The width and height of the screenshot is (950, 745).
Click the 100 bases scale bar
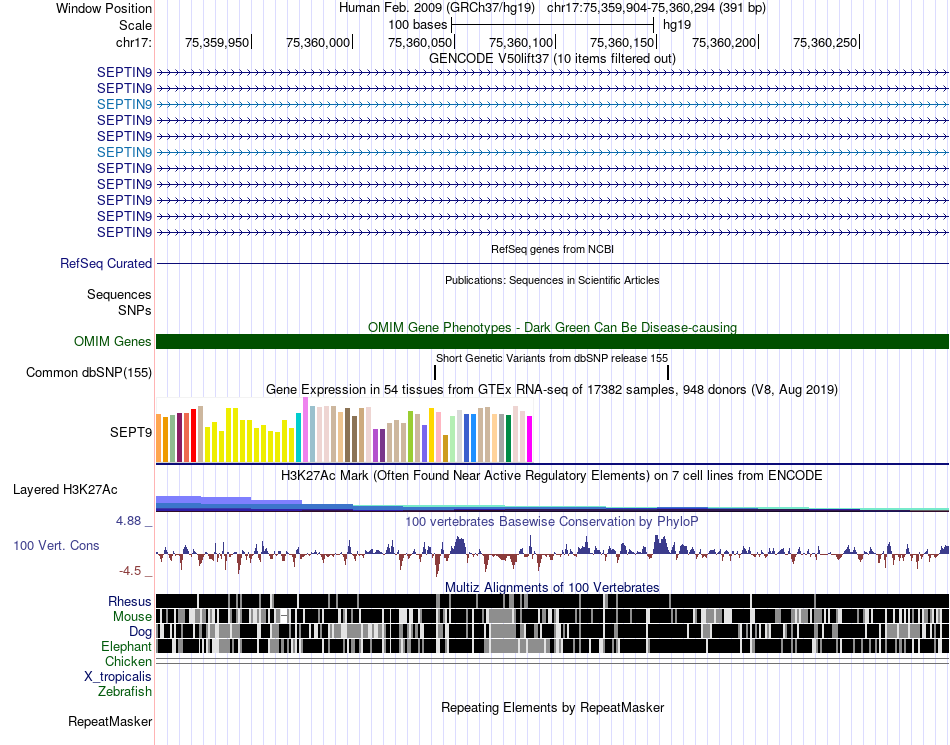(553, 25)
